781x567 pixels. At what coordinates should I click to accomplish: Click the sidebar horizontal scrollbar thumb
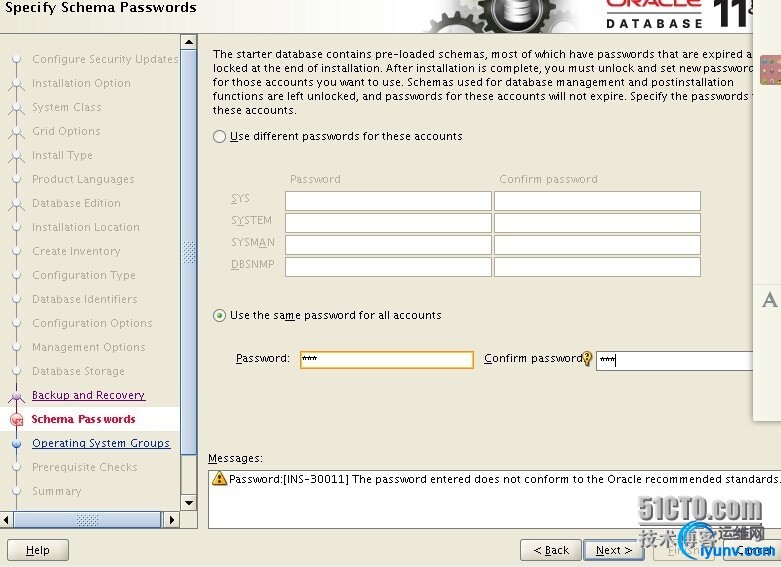87,520
